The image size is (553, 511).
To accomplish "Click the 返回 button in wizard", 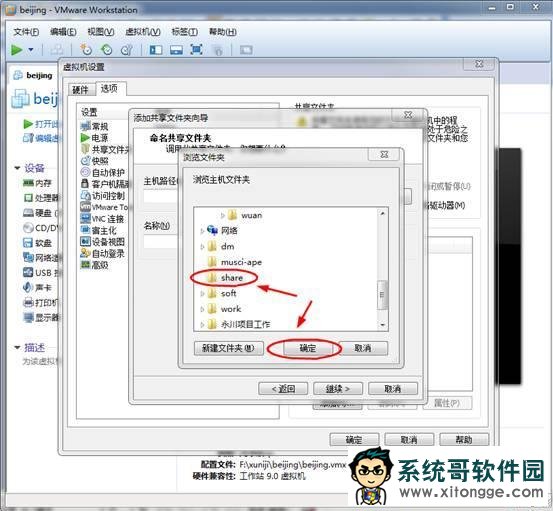I will (x=283, y=389).
